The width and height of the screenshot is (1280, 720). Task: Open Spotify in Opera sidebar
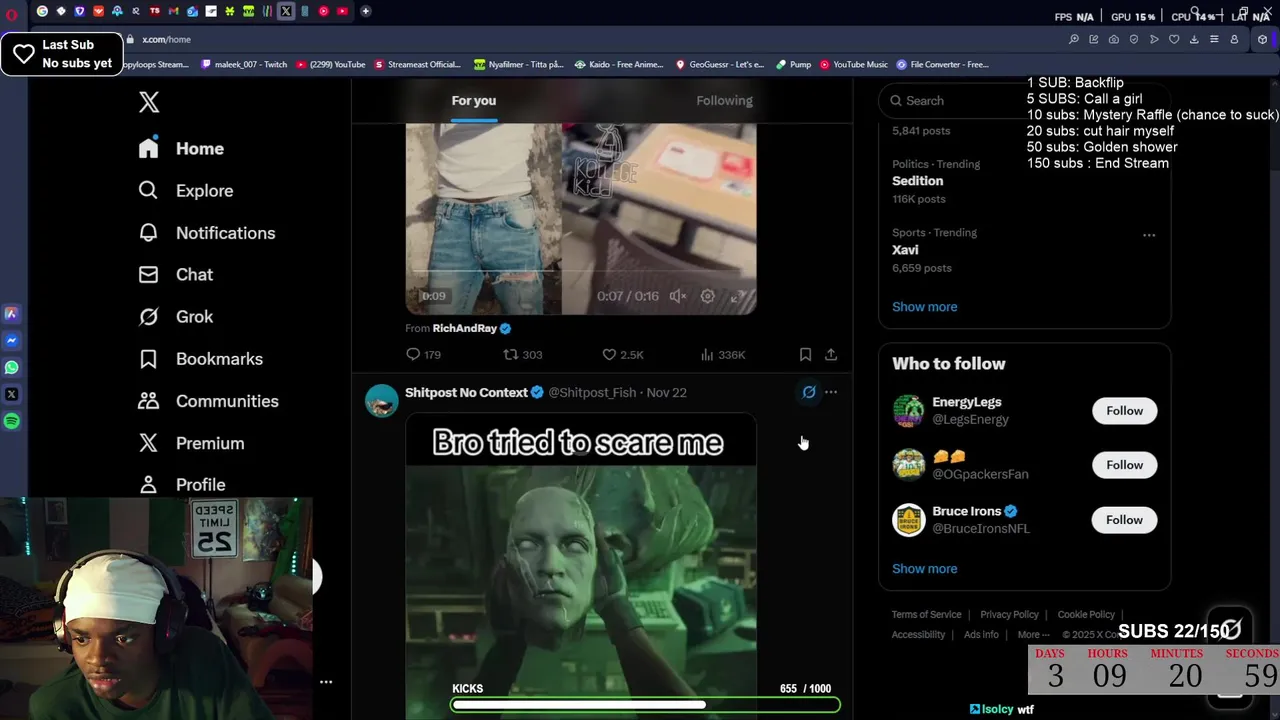tap(11, 421)
